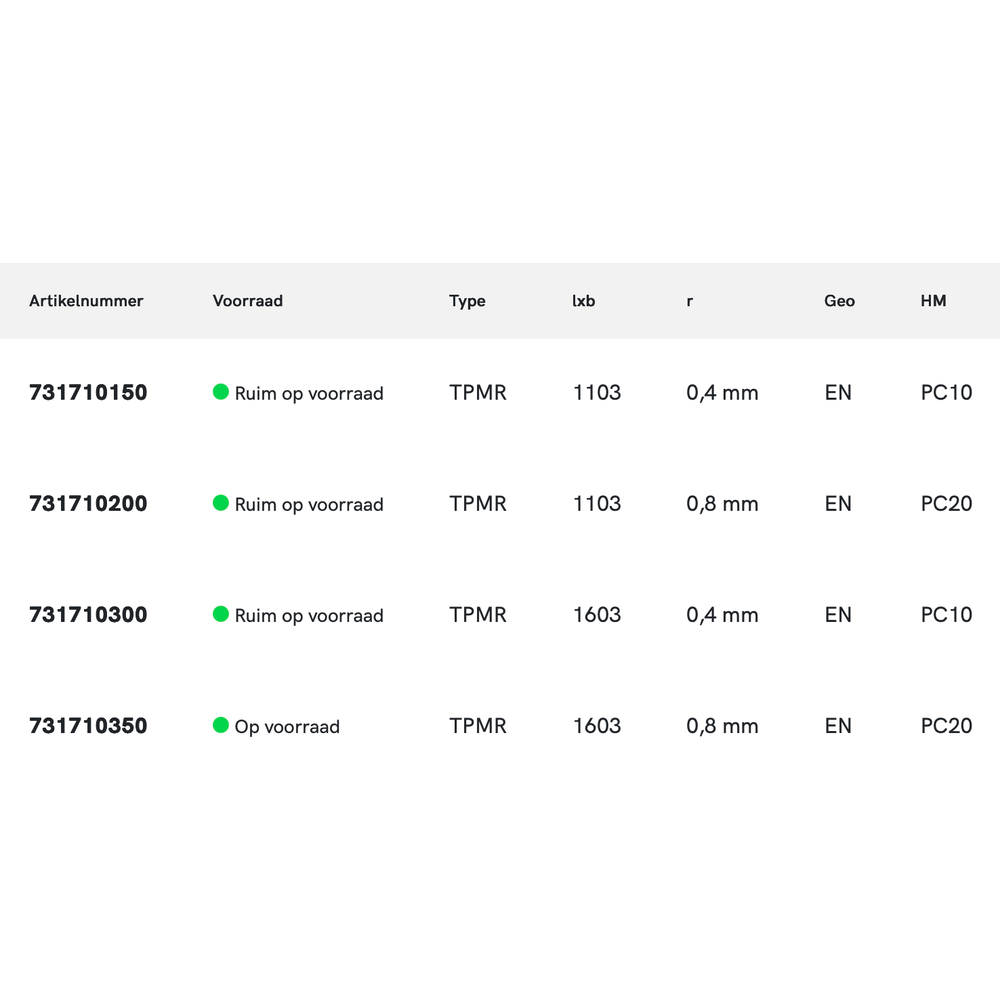This screenshot has height=1000, width=1000.
Task: Click the Voorraad column header
Action: 248,301
